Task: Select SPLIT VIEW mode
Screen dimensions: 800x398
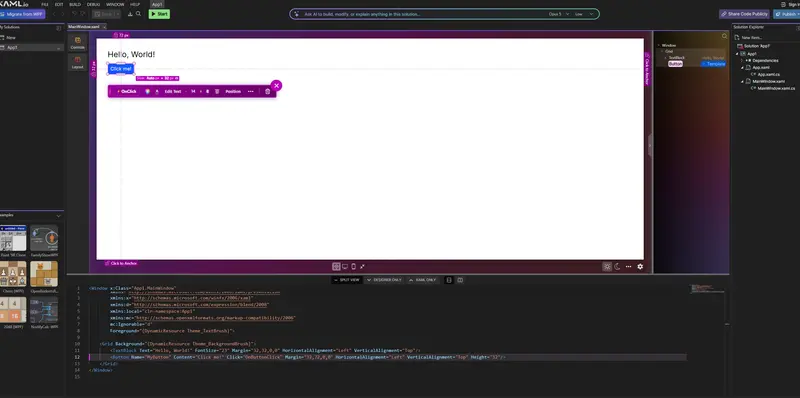Action: click(347, 280)
